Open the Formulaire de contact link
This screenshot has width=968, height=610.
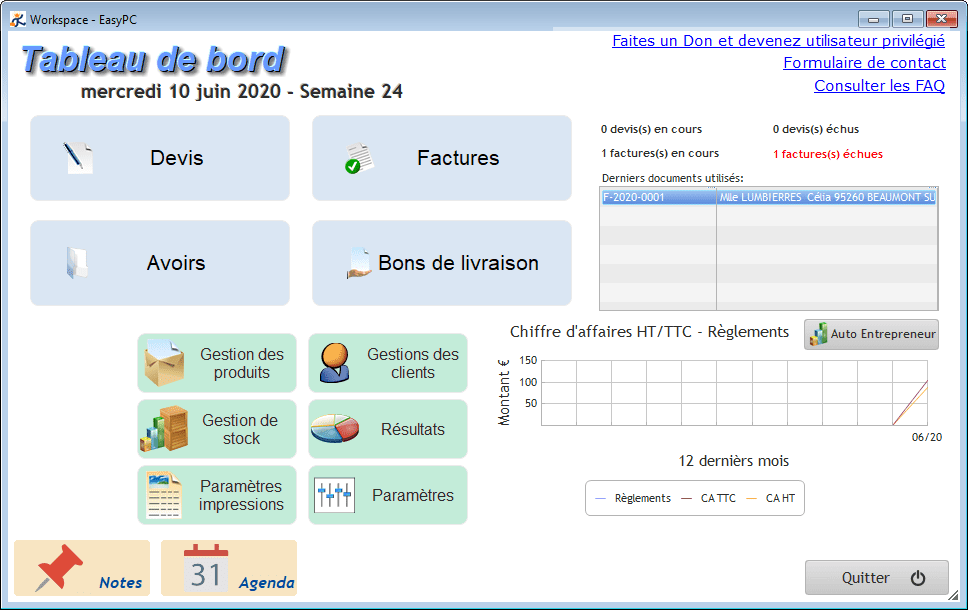click(x=864, y=64)
